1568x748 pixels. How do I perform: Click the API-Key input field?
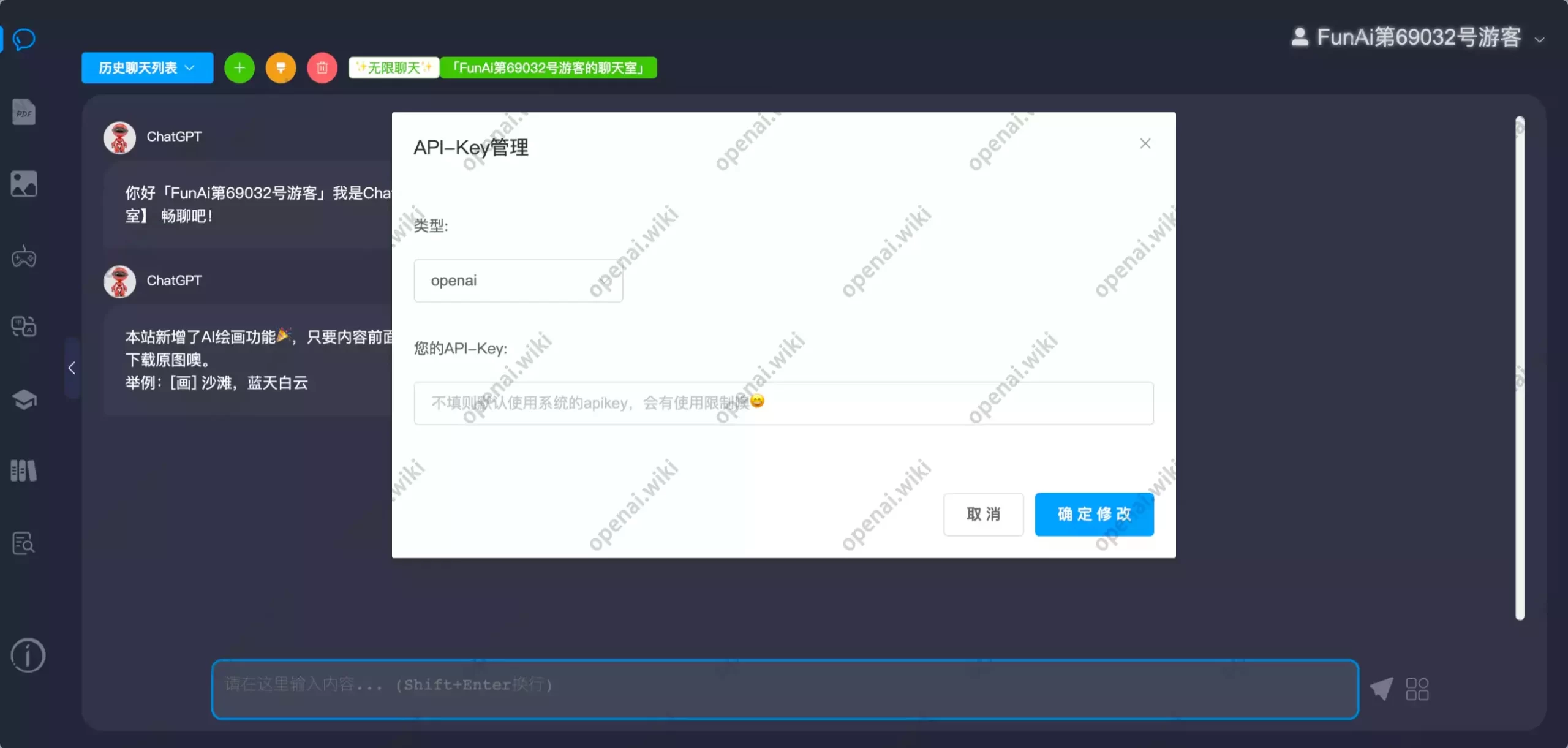783,403
